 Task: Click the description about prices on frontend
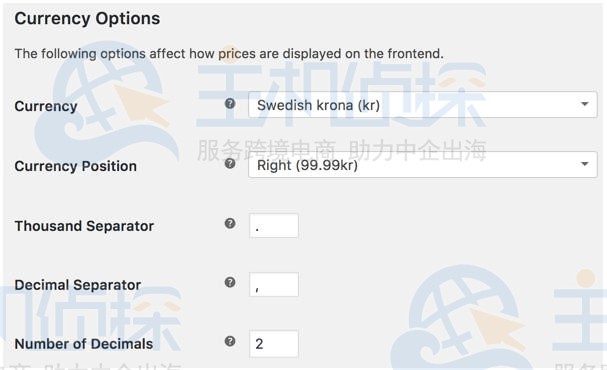pyautogui.click(x=229, y=53)
